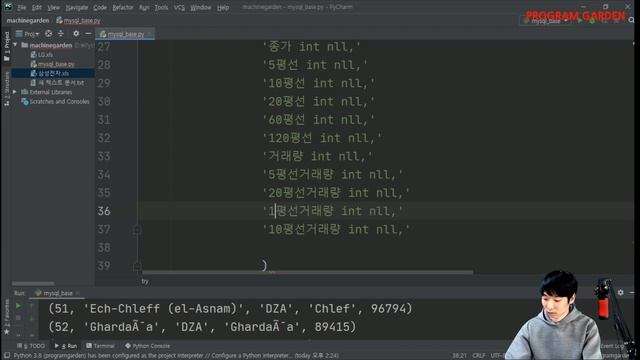This screenshot has height=360, width=640.
Task: Hide the Project panel with minus icon
Action: [88, 33]
